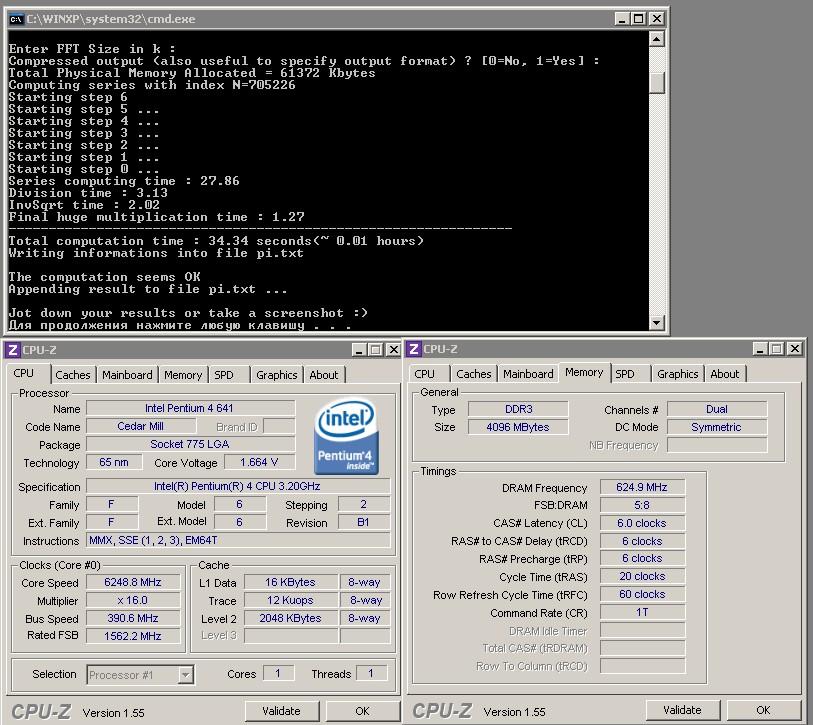Click cmd scrollbar up arrow

tap(656, 39)
